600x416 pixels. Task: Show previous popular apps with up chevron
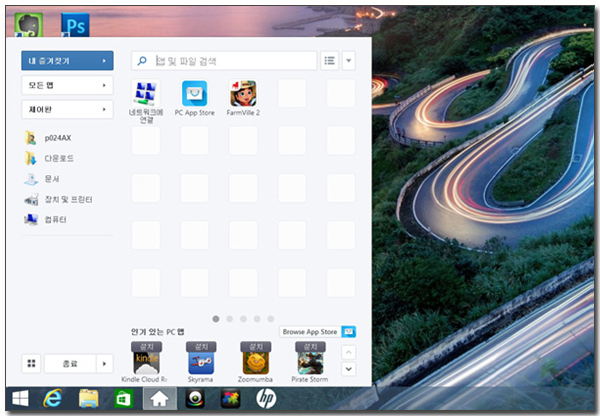[349, 352]
